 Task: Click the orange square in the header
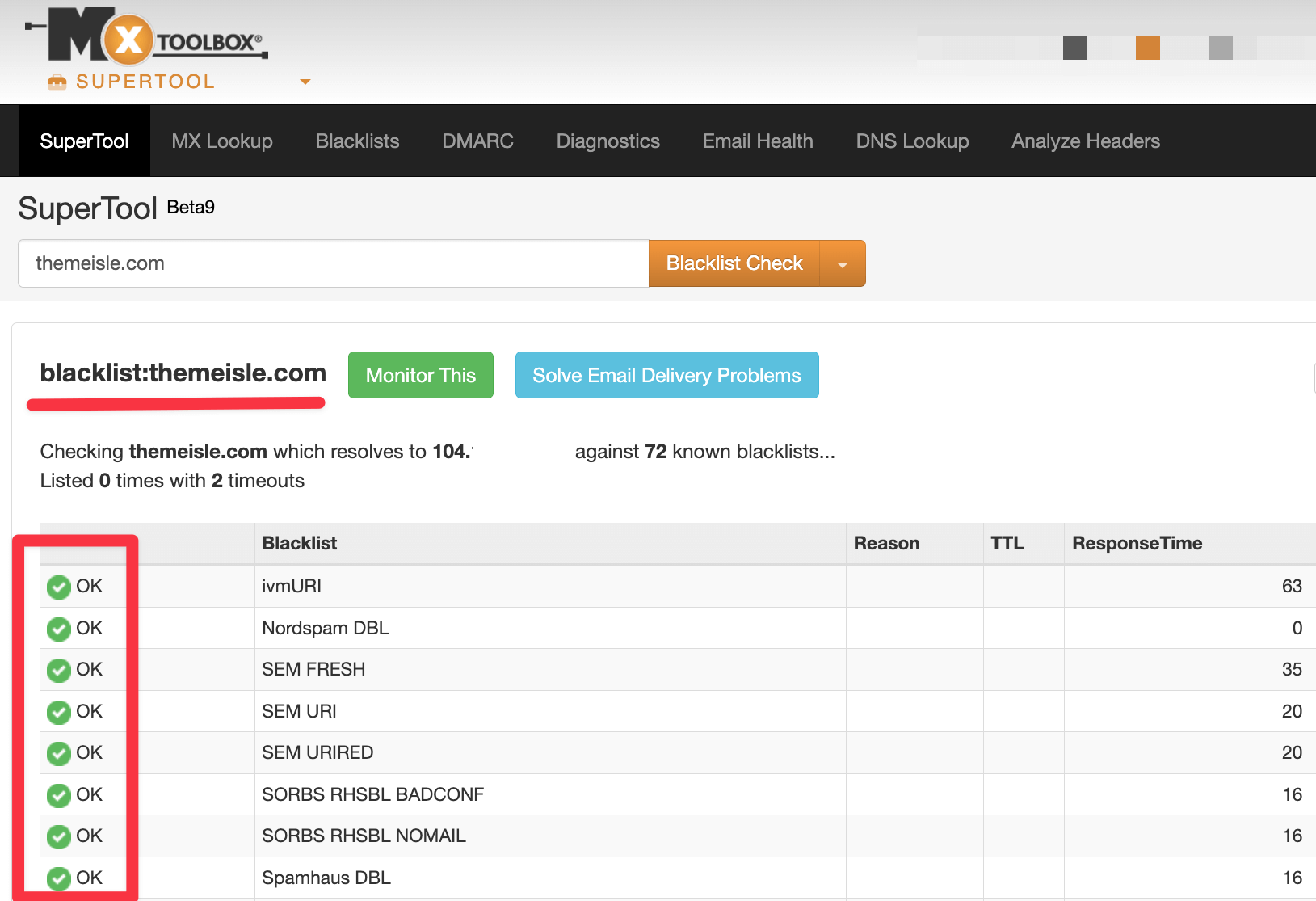(x=1147, y=48)
